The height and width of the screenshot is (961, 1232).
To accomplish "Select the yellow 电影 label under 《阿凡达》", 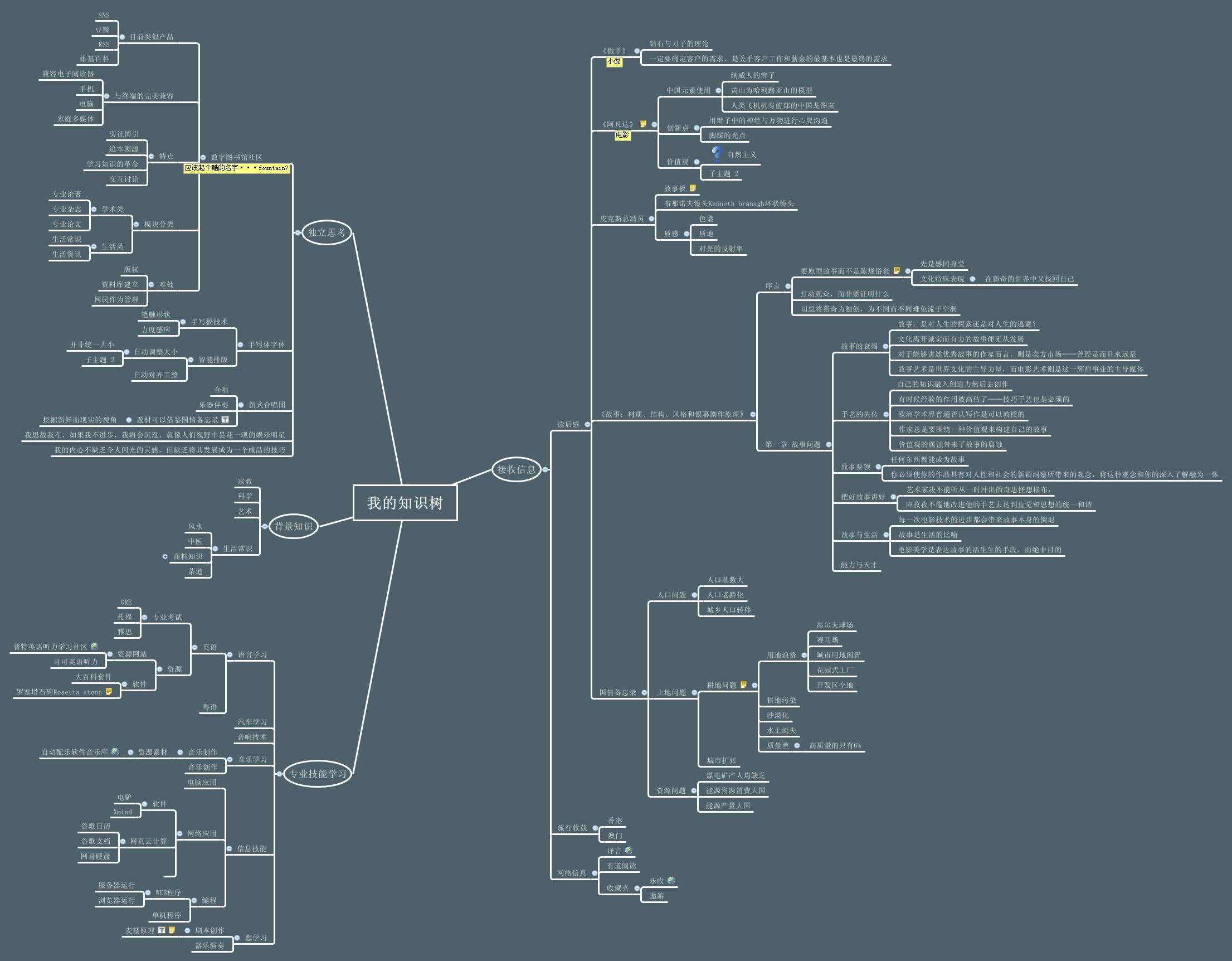I will pos(623,135).
